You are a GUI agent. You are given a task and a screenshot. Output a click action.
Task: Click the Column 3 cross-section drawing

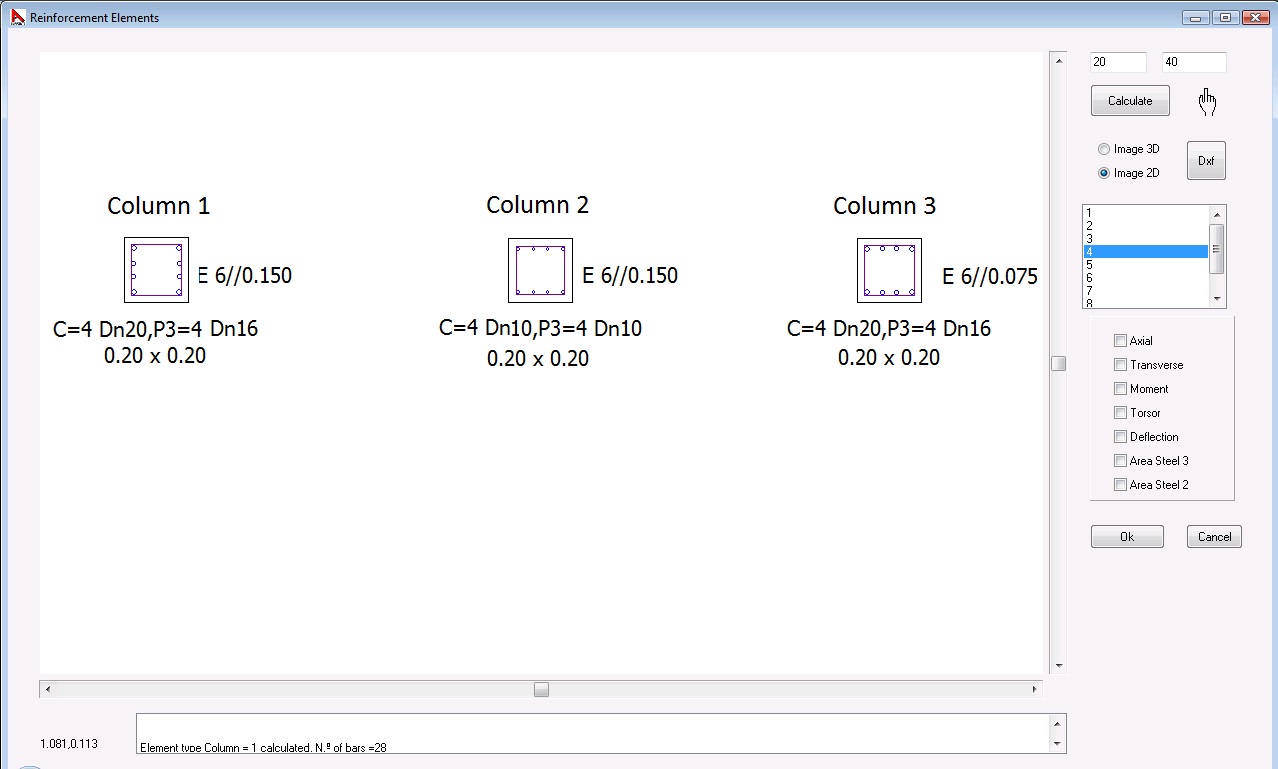[x=889, y=270]
